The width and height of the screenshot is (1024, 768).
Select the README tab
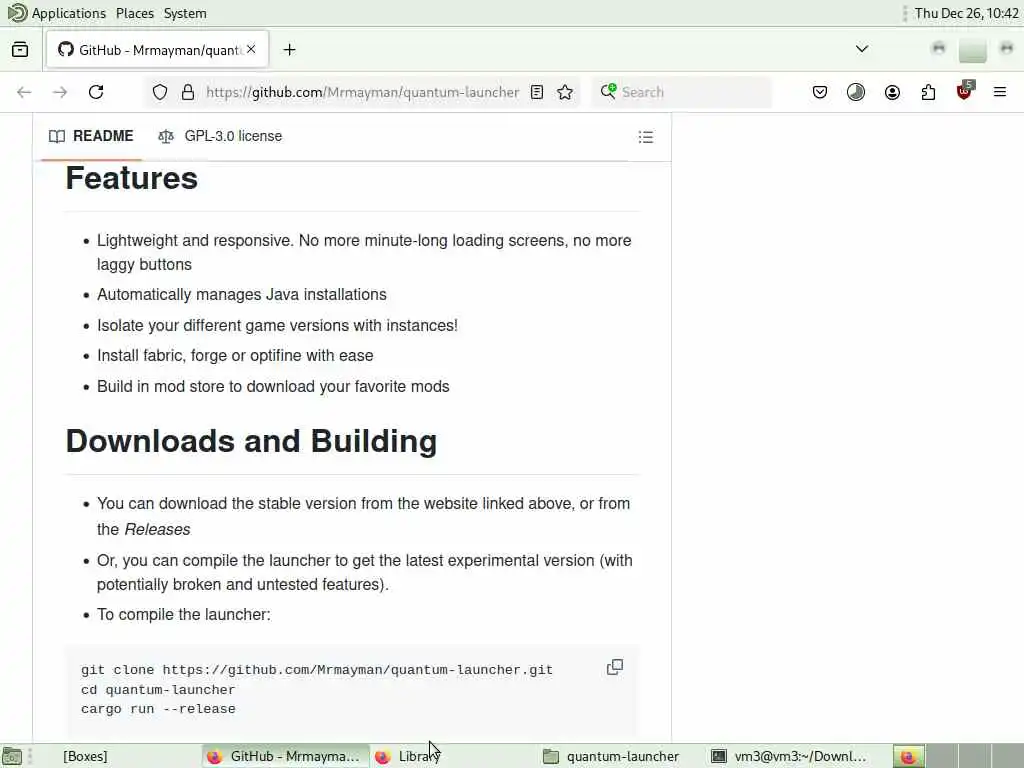[x=91, y=136]
